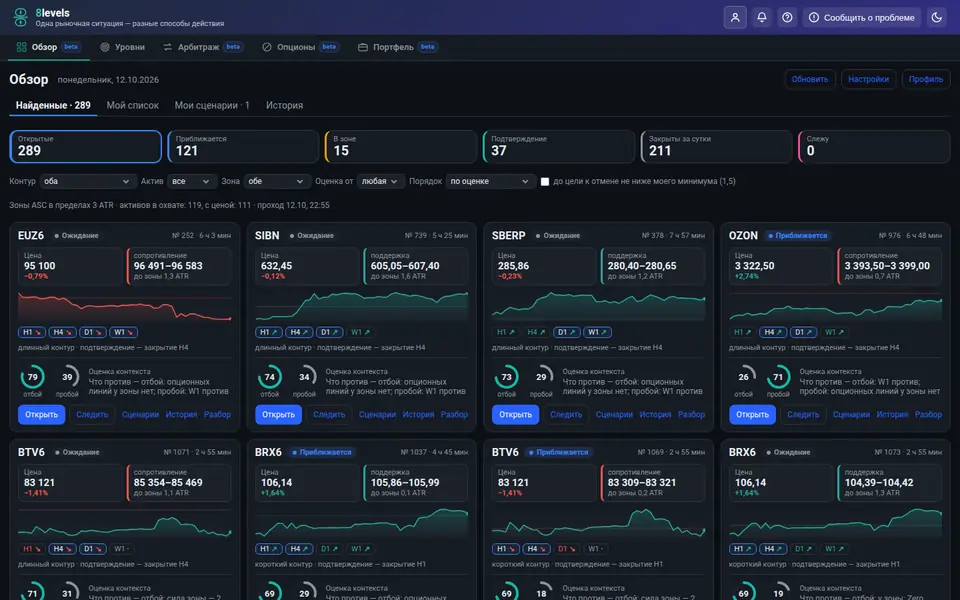
Task: Open the Актив dropdown showing все
Action: [191, 181]
